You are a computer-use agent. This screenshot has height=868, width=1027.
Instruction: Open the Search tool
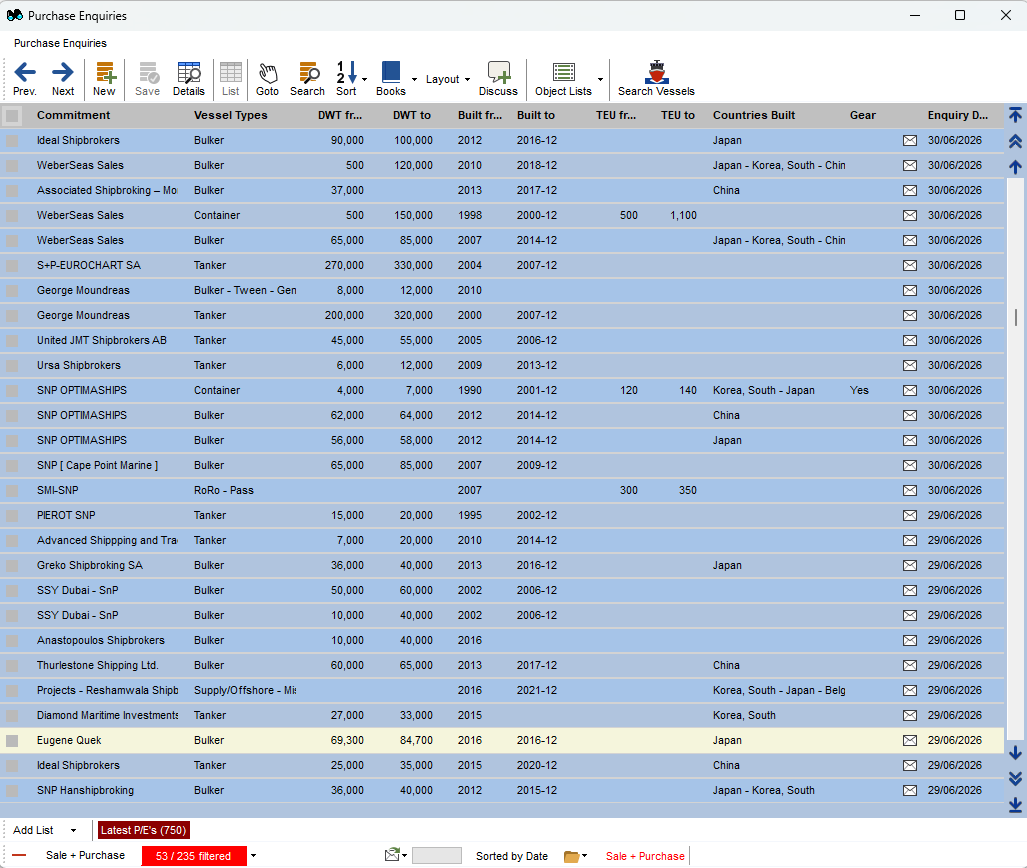pos(307,79)
